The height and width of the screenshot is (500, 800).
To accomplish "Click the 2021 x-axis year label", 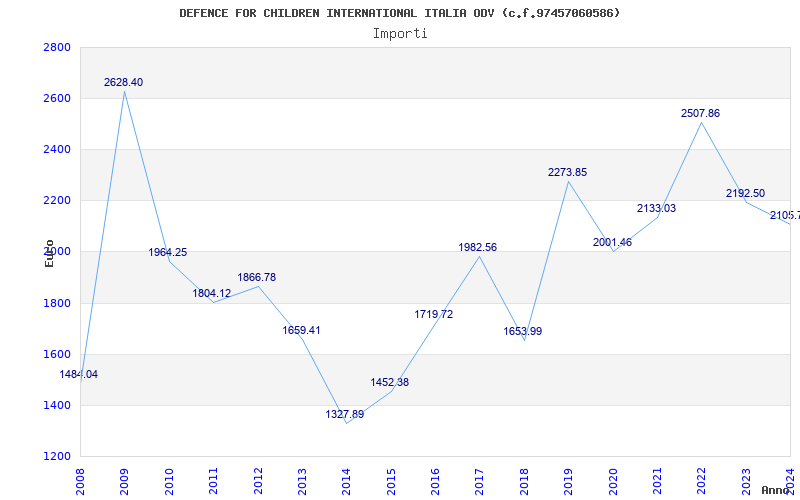I will (657, 481).
